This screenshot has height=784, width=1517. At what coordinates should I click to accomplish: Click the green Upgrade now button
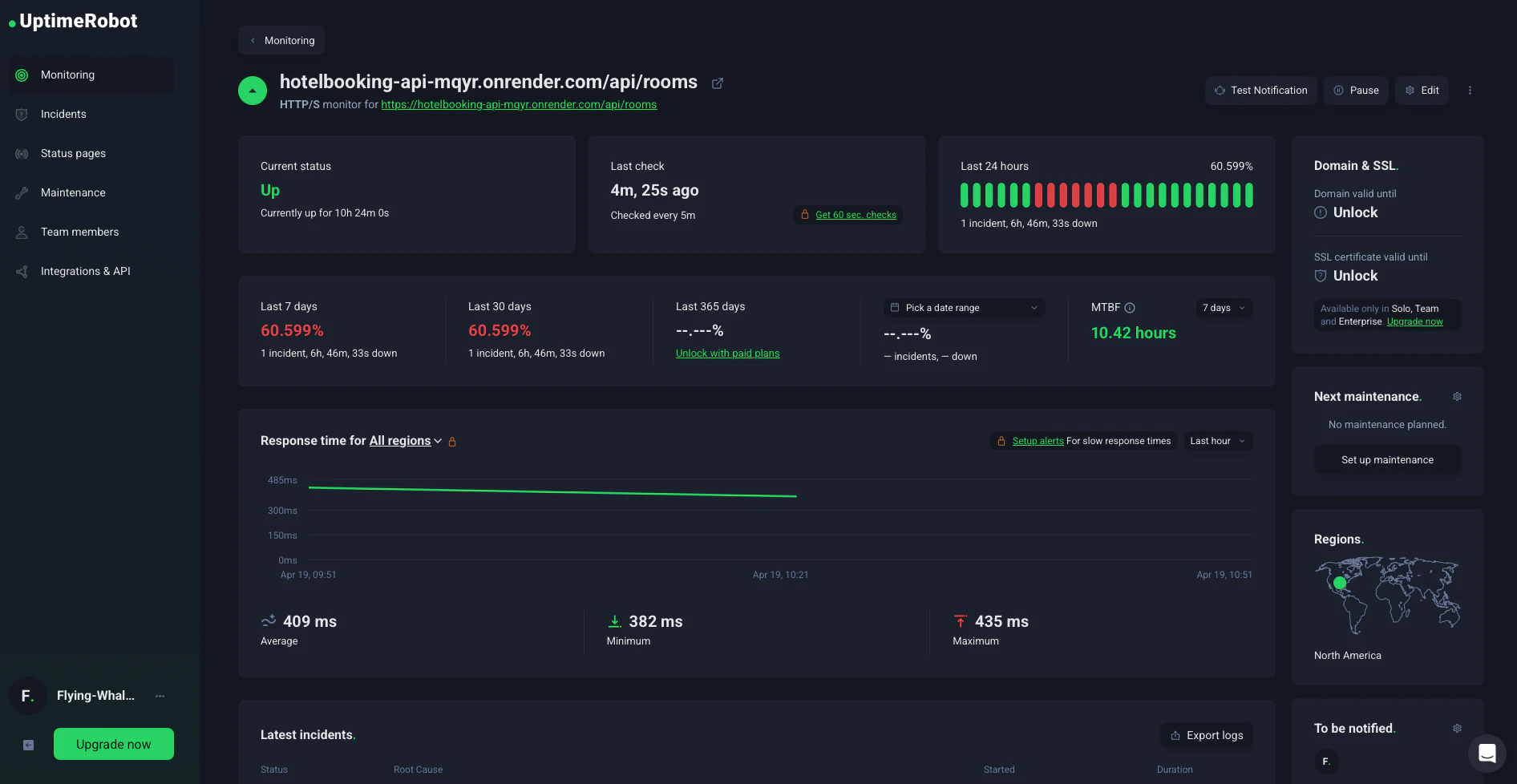pyautogui.click(x=114, y=744)
